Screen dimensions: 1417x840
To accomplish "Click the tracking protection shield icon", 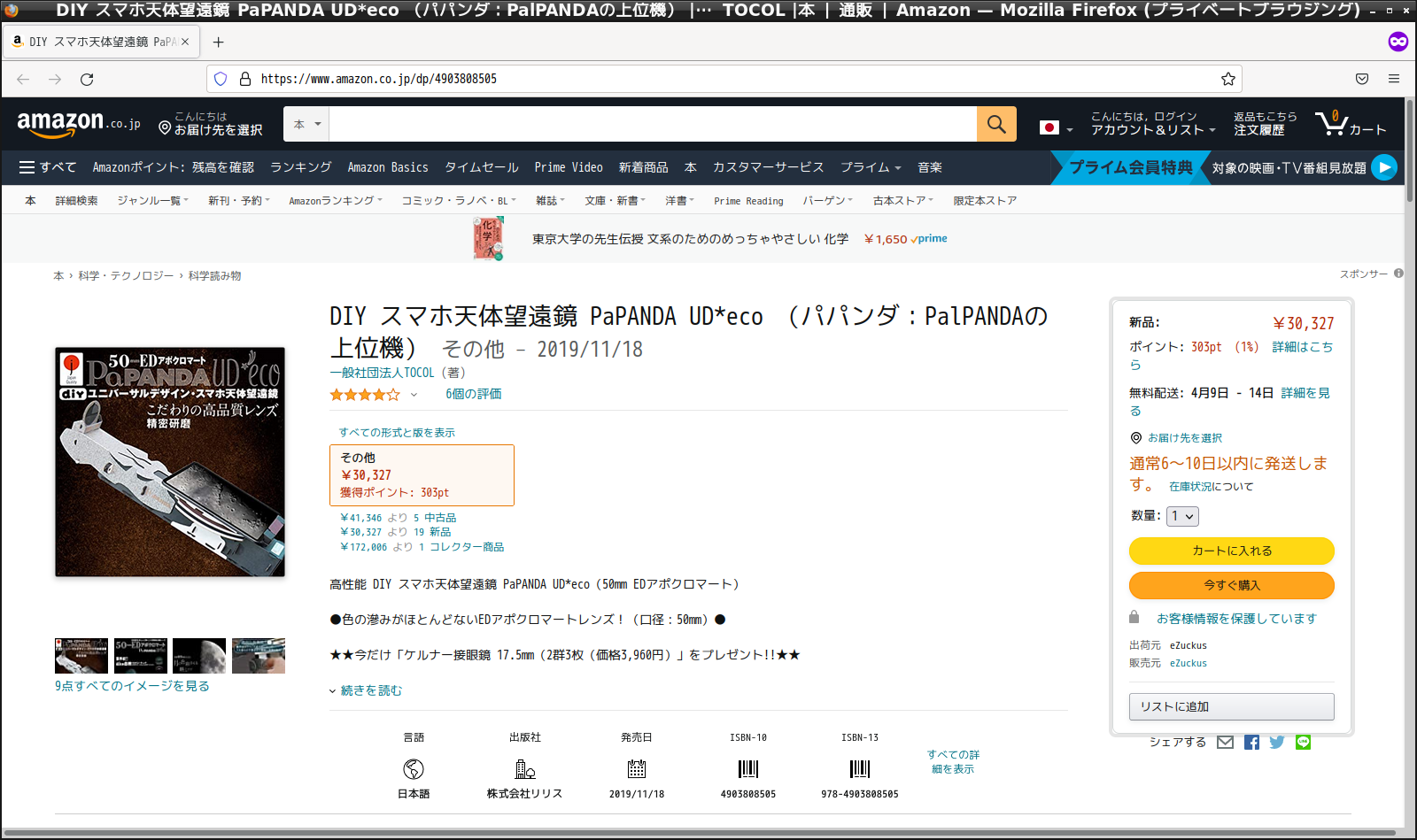I will (x=221, y=79).
